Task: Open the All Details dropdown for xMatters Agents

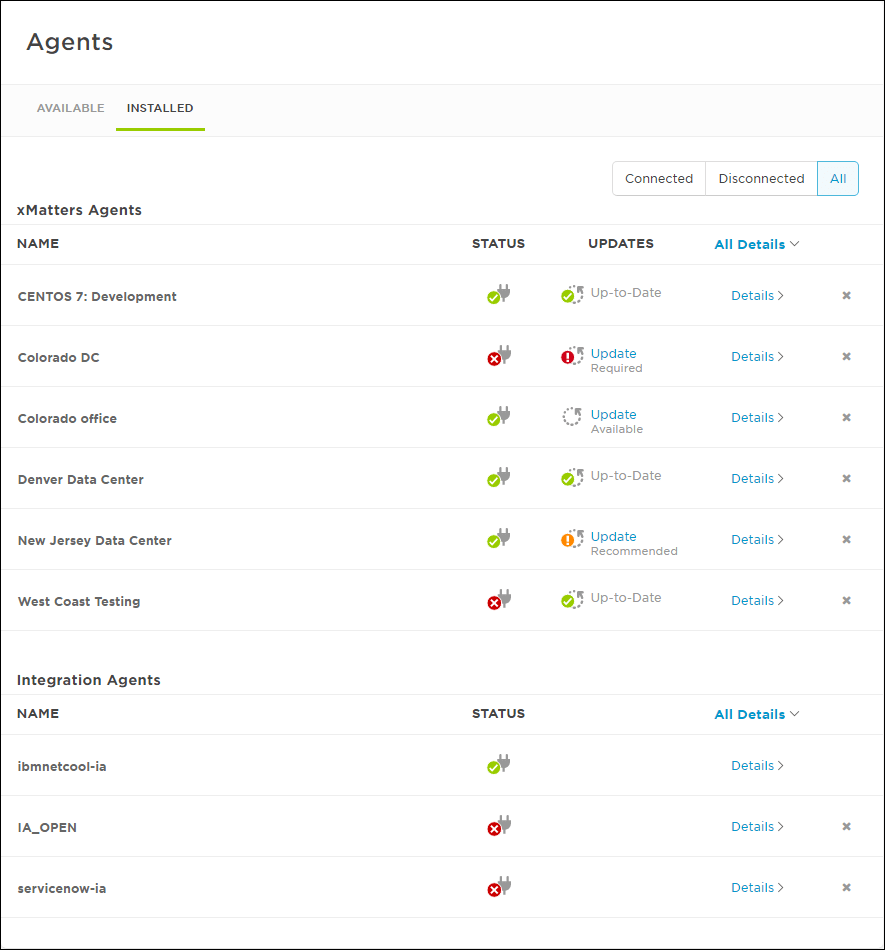Action: pos(756,244)
